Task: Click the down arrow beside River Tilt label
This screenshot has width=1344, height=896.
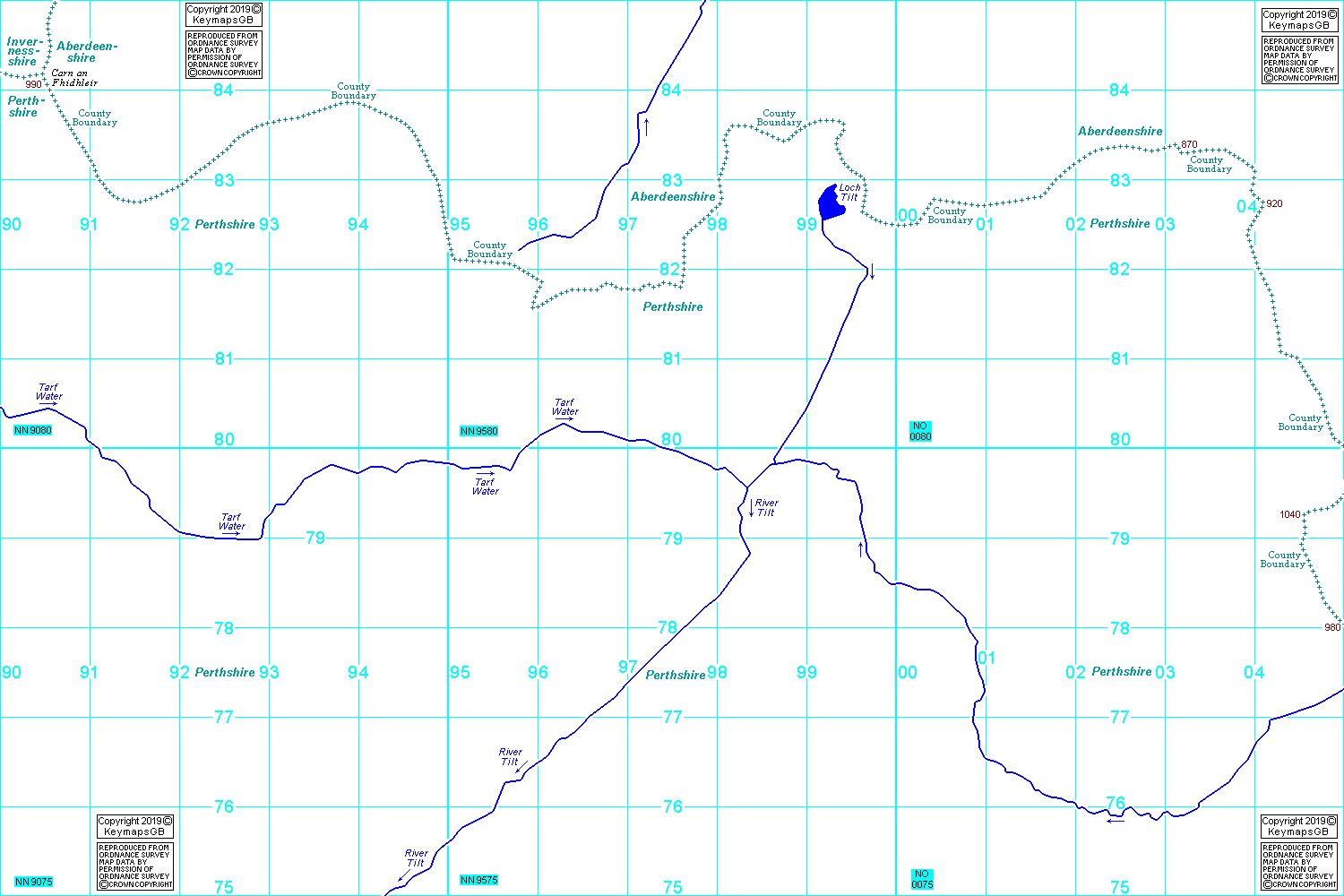Action: click(x=752, y=508)
